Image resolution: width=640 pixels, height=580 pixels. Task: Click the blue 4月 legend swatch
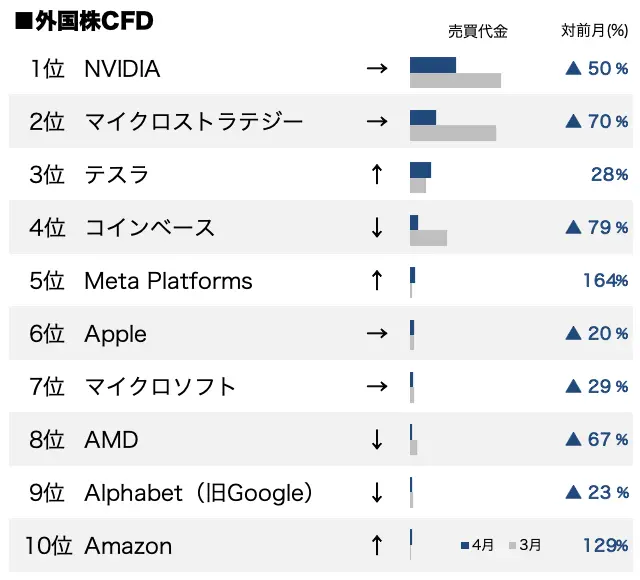tap(465, 545)
